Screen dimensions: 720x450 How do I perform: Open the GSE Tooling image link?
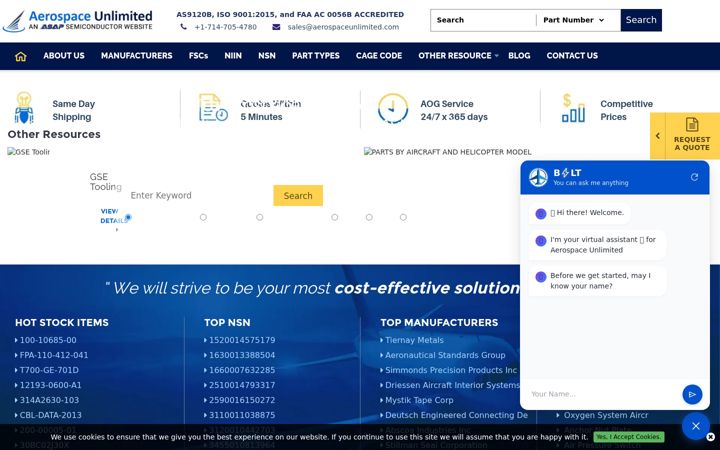pyautogui.click(x=28, y=152)
